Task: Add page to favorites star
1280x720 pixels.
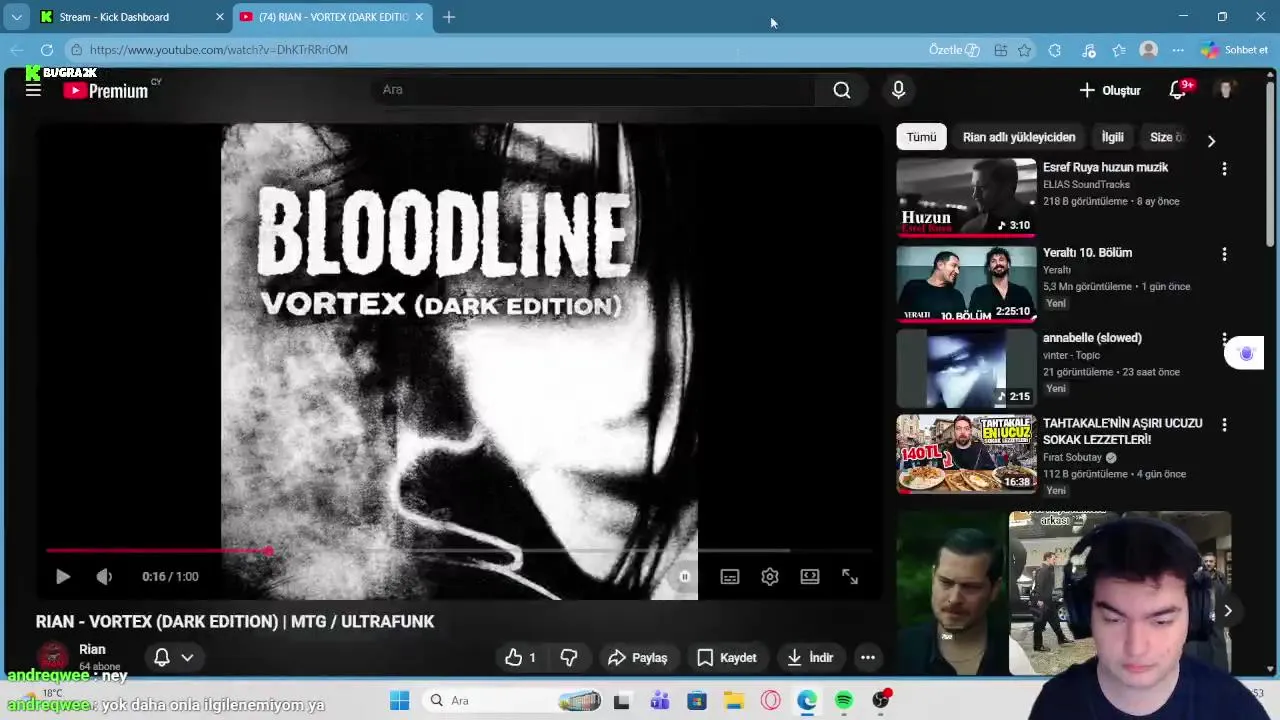Action: coord(1024,49)
